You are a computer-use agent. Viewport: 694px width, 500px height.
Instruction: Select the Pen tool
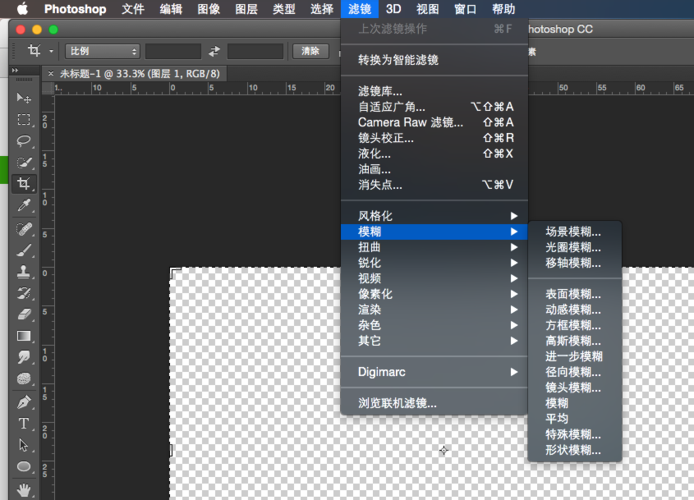coord(23,402)
